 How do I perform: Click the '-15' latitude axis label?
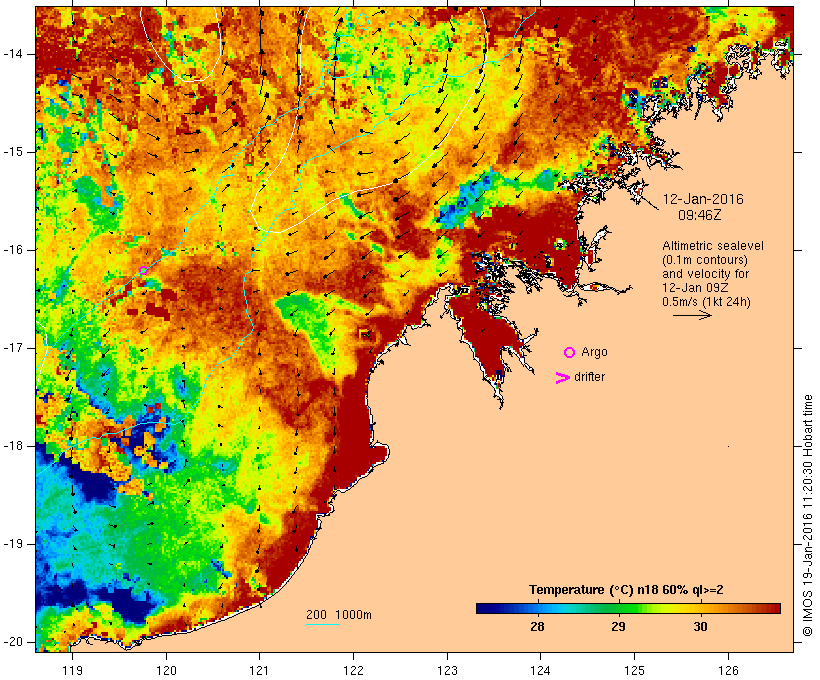tap(13, 152)
